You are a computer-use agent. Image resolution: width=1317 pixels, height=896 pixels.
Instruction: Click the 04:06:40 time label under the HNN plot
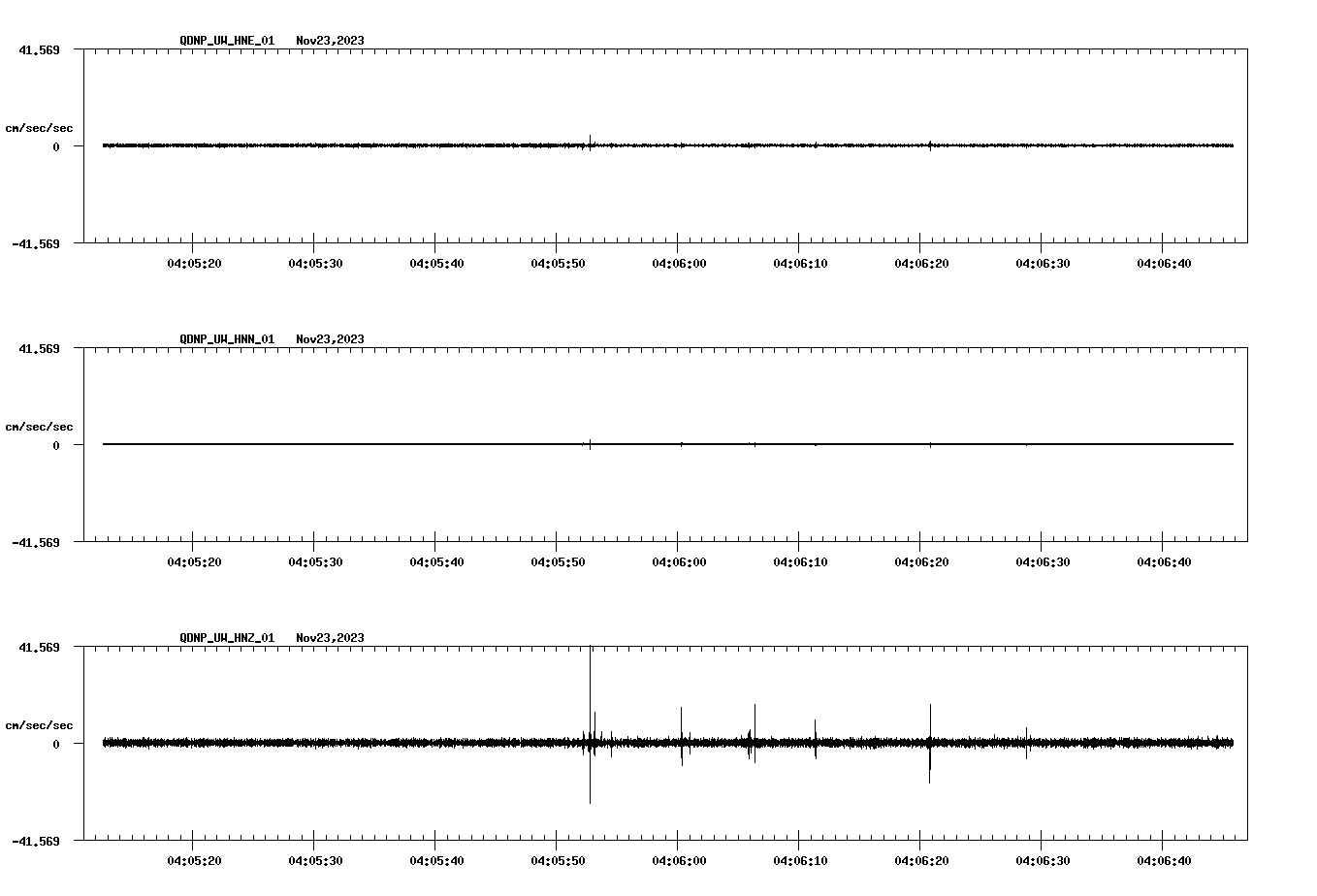coord(1164,562)
